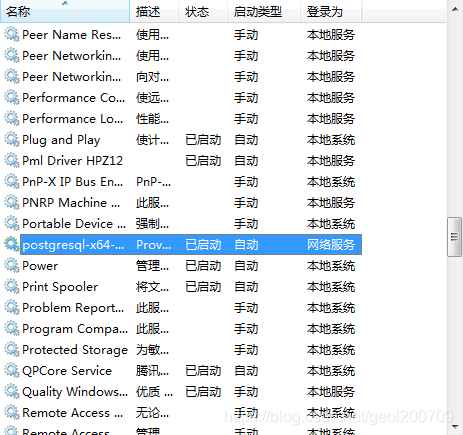Sort by 描述 column header
The image size is (463, 435).
154,11
